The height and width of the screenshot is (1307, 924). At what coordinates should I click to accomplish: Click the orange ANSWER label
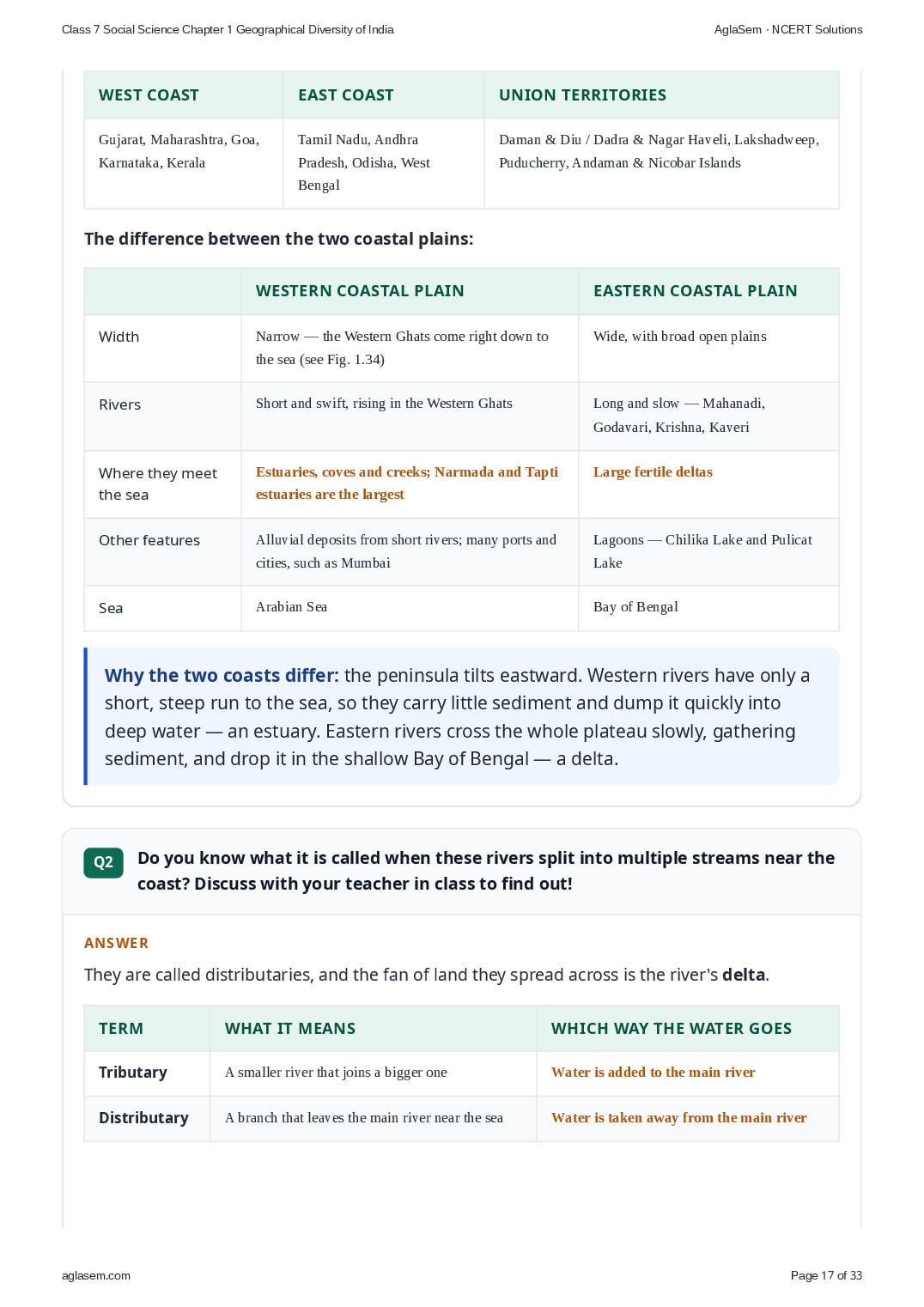(x=116, y=943)
